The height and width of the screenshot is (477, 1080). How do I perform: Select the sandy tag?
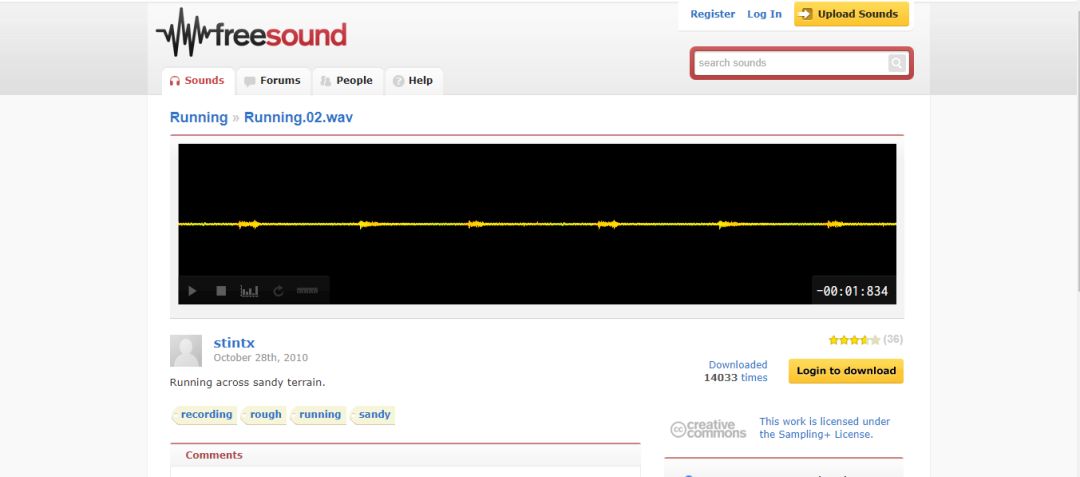tap(373, 415)
